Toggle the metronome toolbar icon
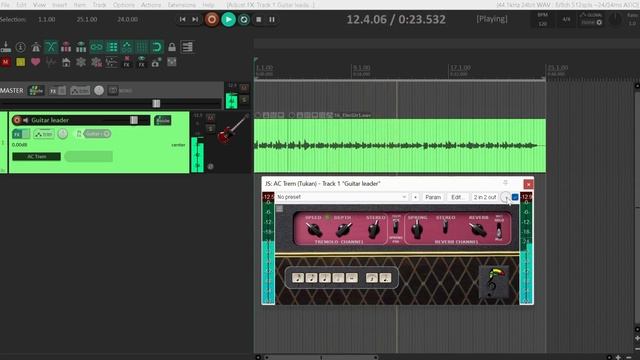640x360 pixels. [x=36, y=47]
